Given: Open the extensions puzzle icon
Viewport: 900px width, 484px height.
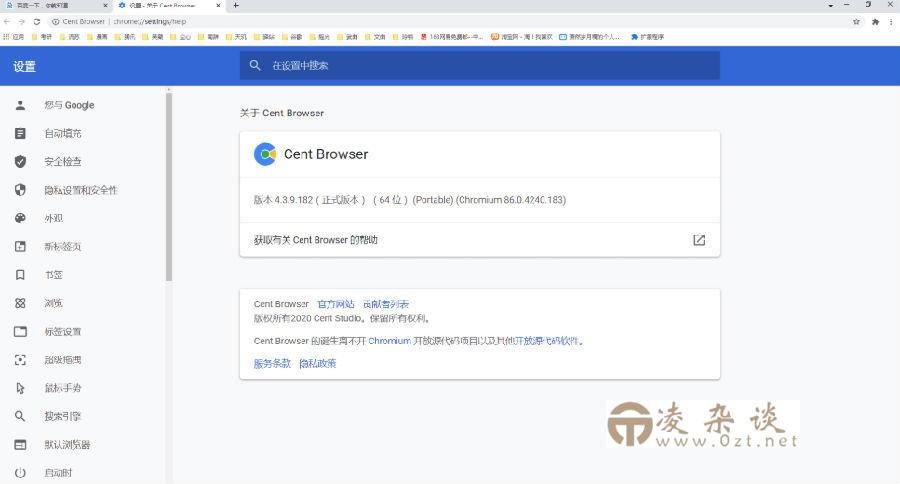Looking at the screenshot, I should 875,21.
